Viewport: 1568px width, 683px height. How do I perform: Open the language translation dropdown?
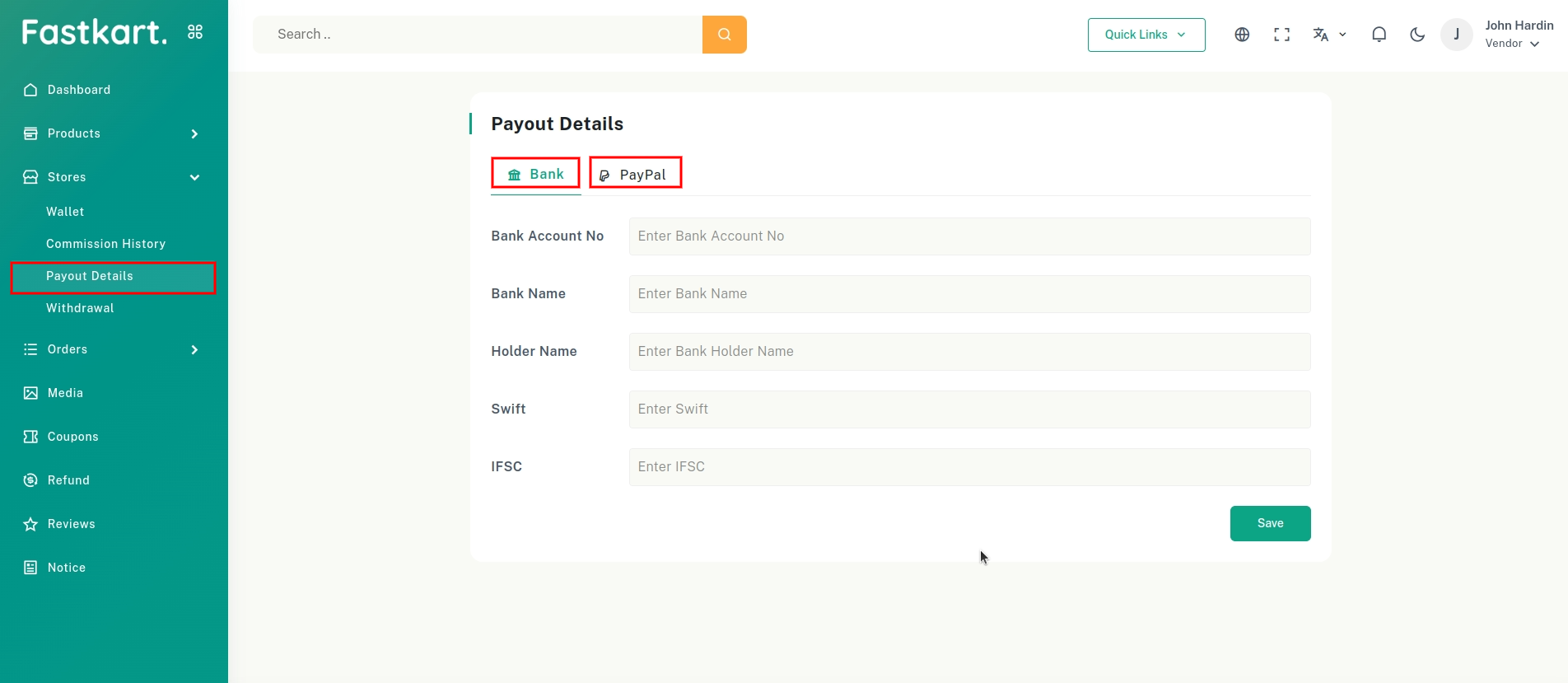[x=1328, y=35]
